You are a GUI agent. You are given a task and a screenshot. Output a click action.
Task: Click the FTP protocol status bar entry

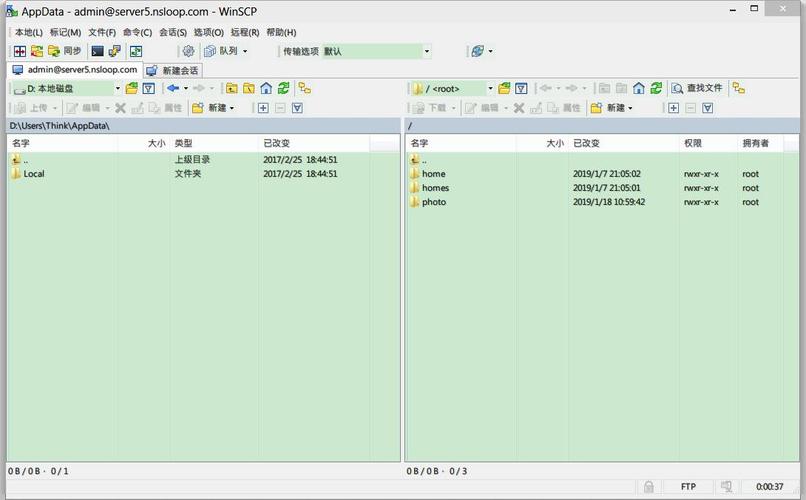click(x=688, y=486)
